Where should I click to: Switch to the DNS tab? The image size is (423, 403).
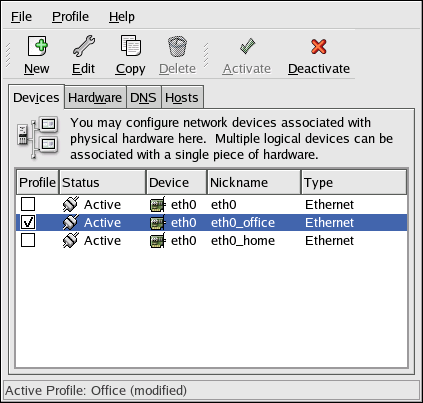143,98
